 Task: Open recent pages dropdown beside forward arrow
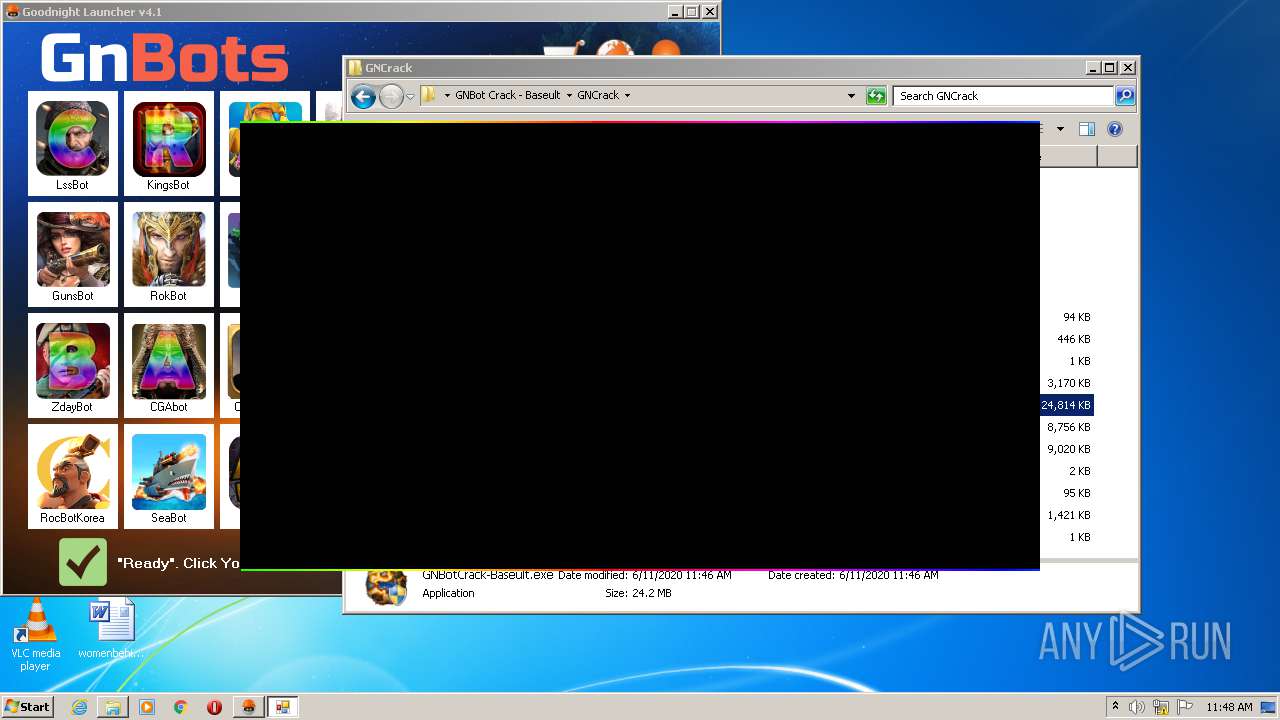click(410, 96)
